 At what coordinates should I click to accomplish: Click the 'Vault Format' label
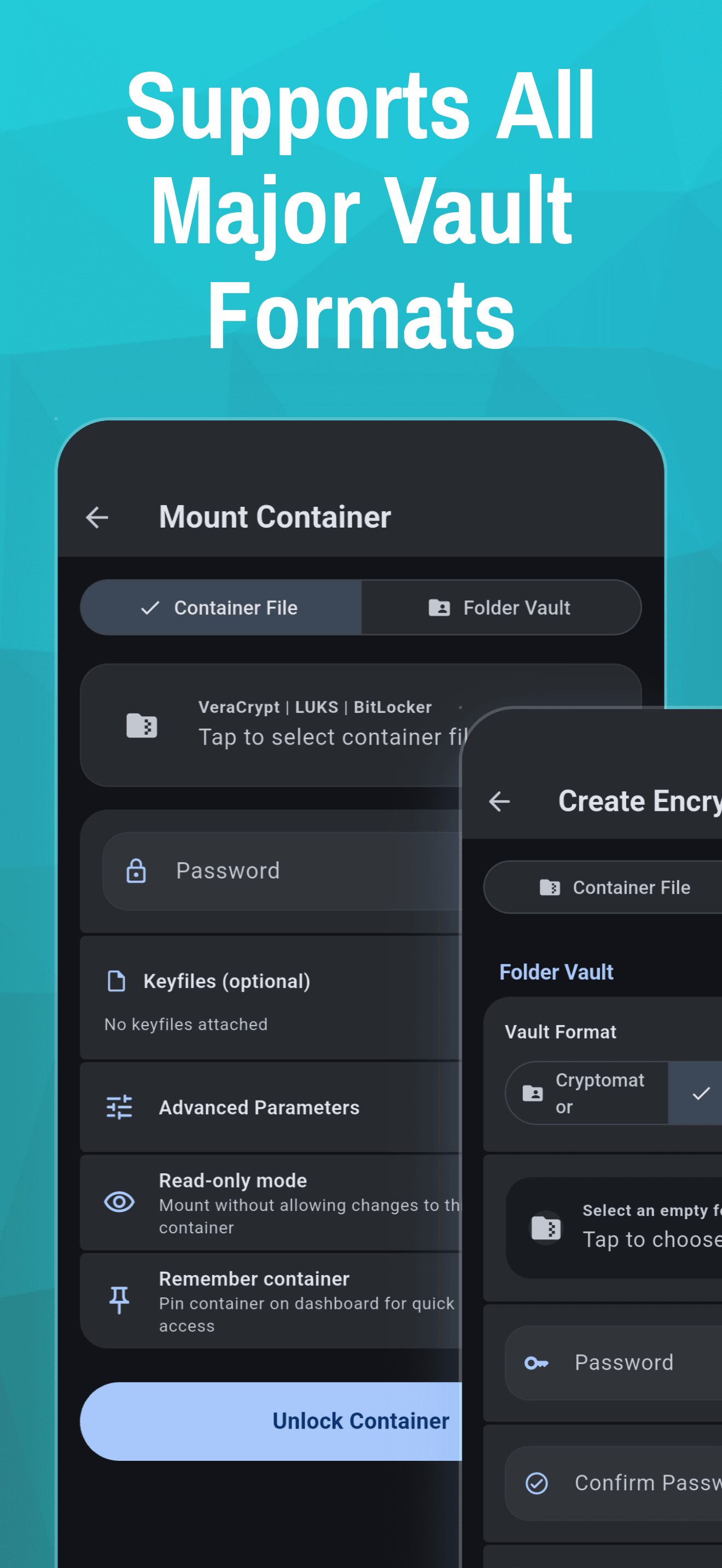pos(561,1032)
